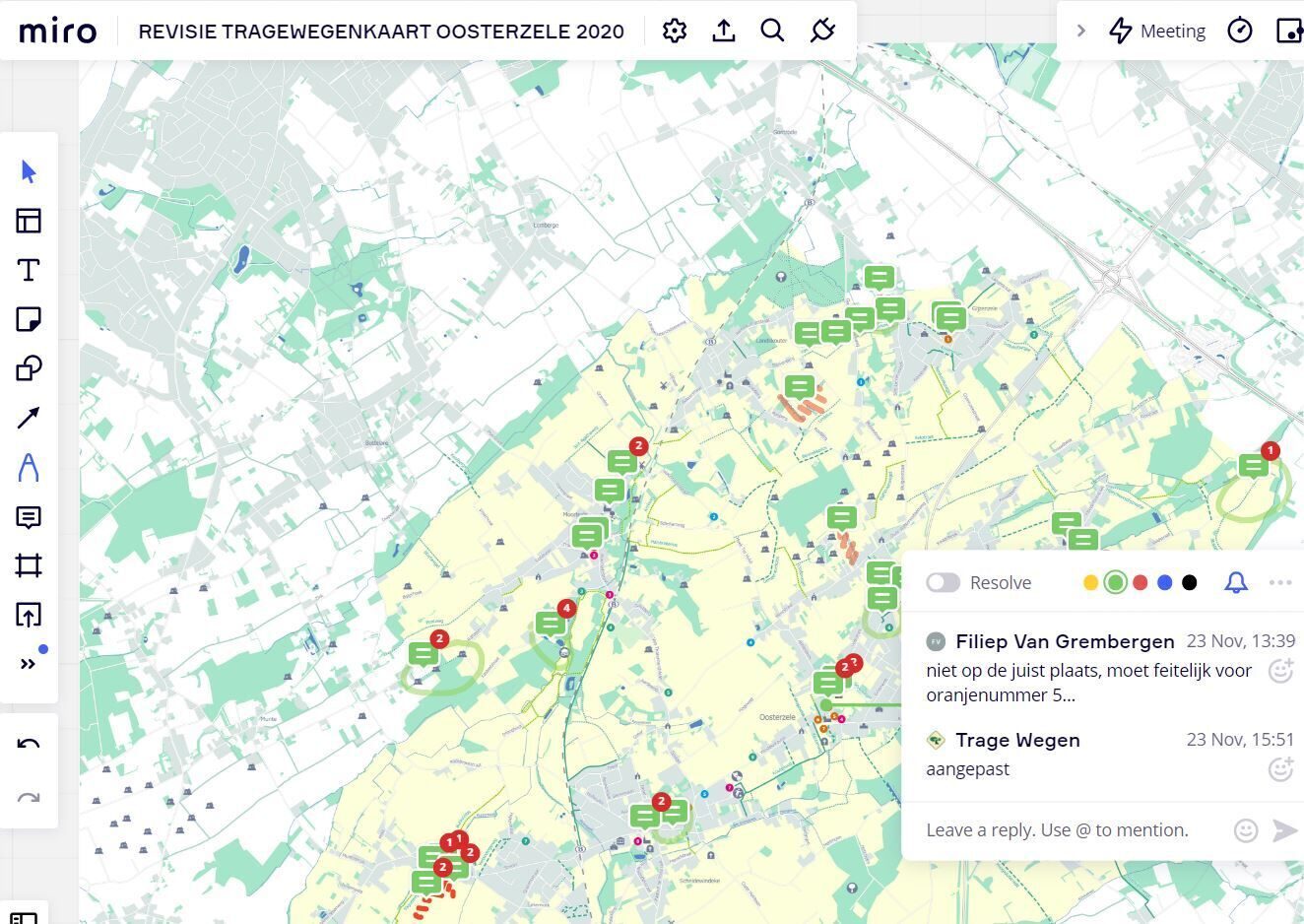
Task: Open board settings gear
Action: (675, 31)
